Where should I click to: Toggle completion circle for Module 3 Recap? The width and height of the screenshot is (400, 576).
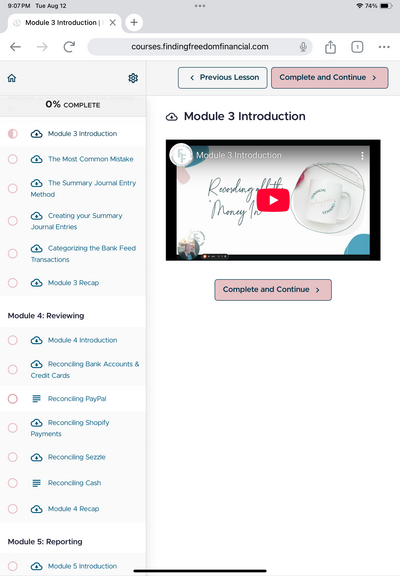click(13, 283)
